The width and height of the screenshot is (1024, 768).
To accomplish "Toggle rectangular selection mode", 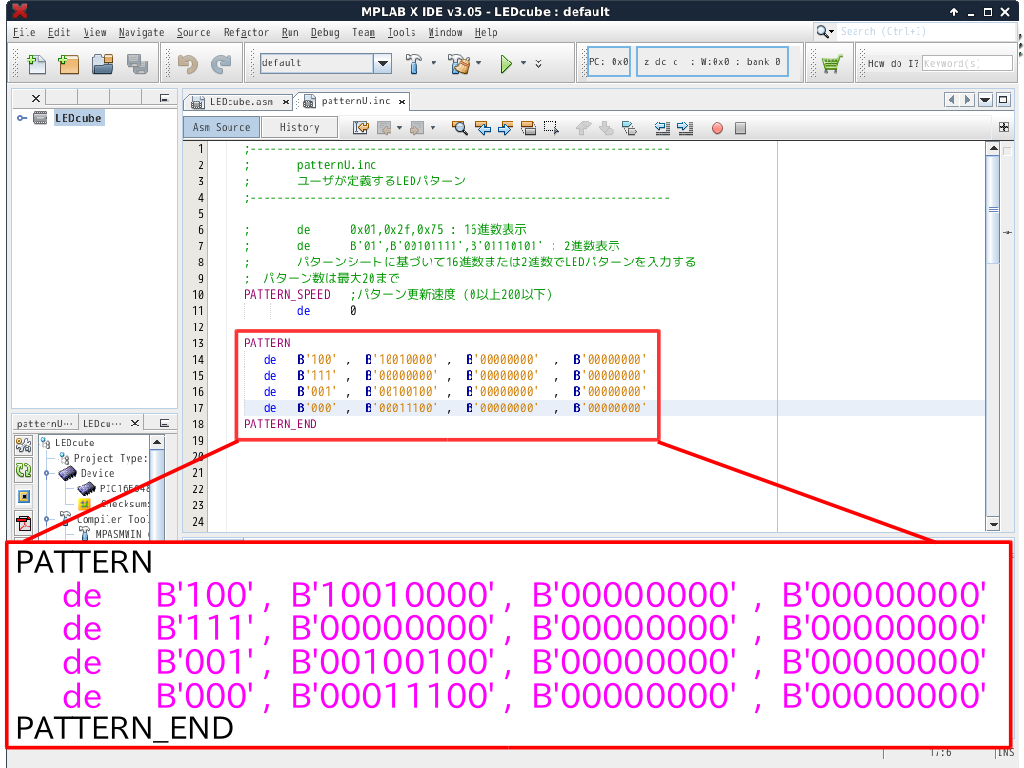I will tap(551, 128).
